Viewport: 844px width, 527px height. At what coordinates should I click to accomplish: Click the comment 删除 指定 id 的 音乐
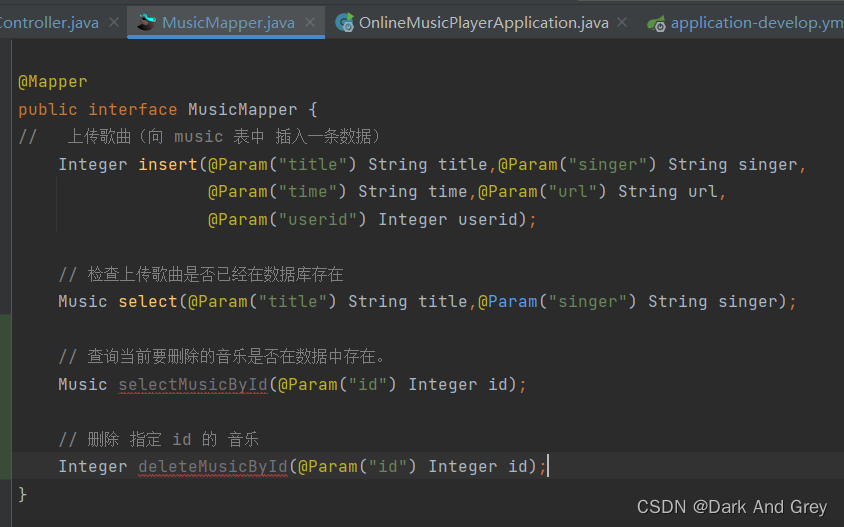coord(159,439)
